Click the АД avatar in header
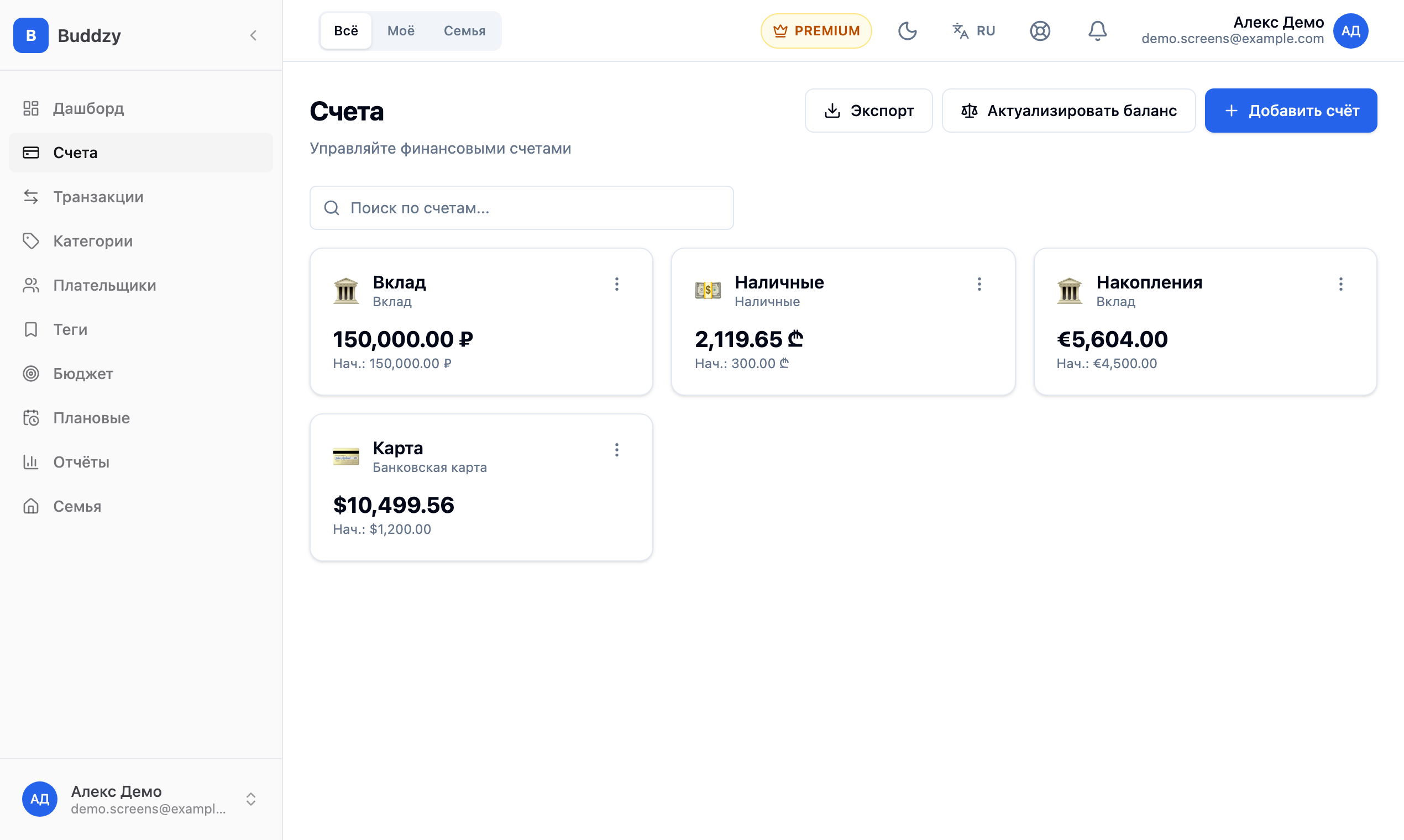1404x840 pixels. (1351, 30)
